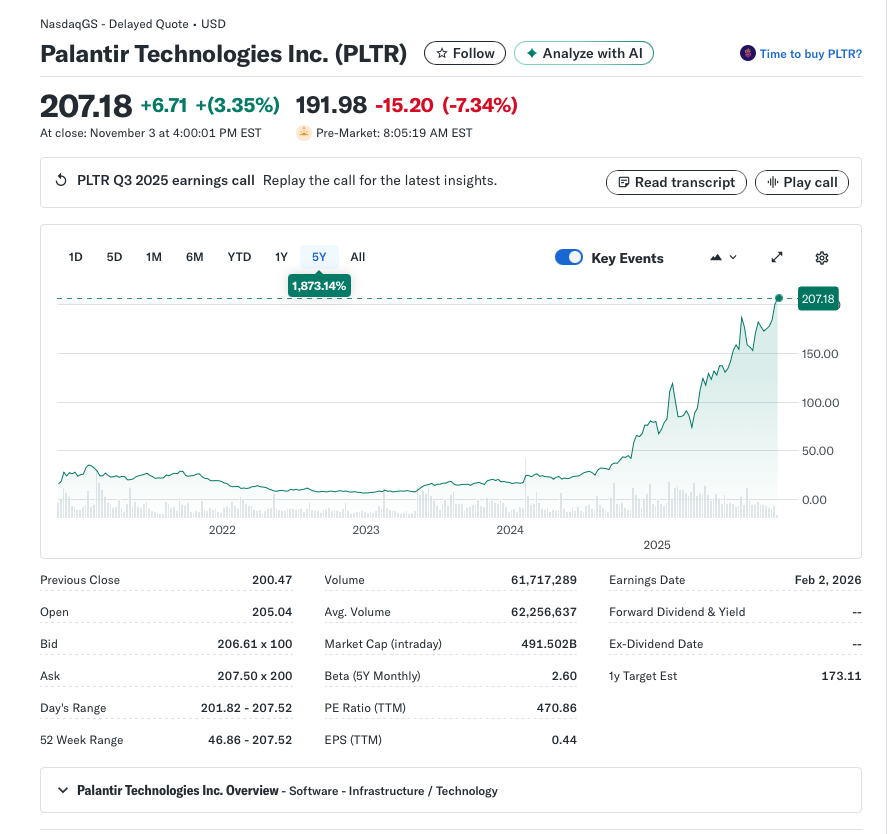Switch chart to 1M range
The height and width of the screenshot is (834, 887).
click(x=154, y=257)
